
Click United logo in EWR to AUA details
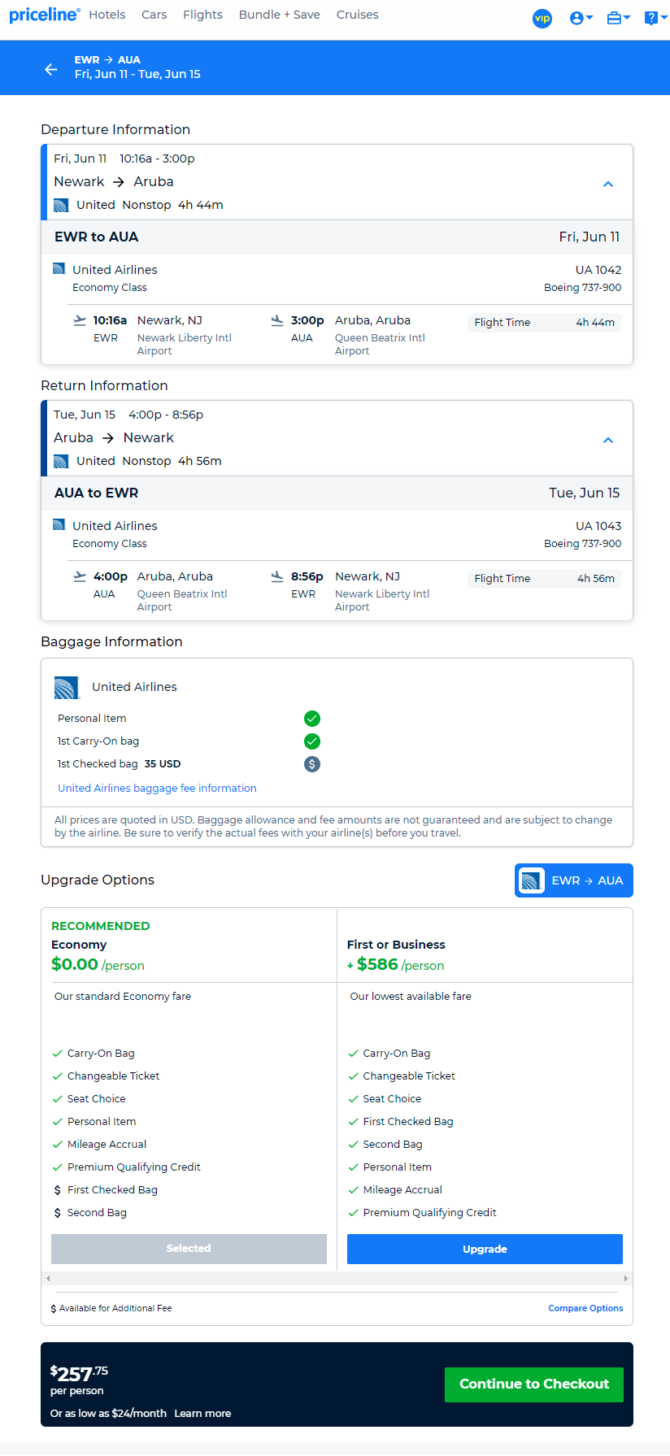coord(59,269)
